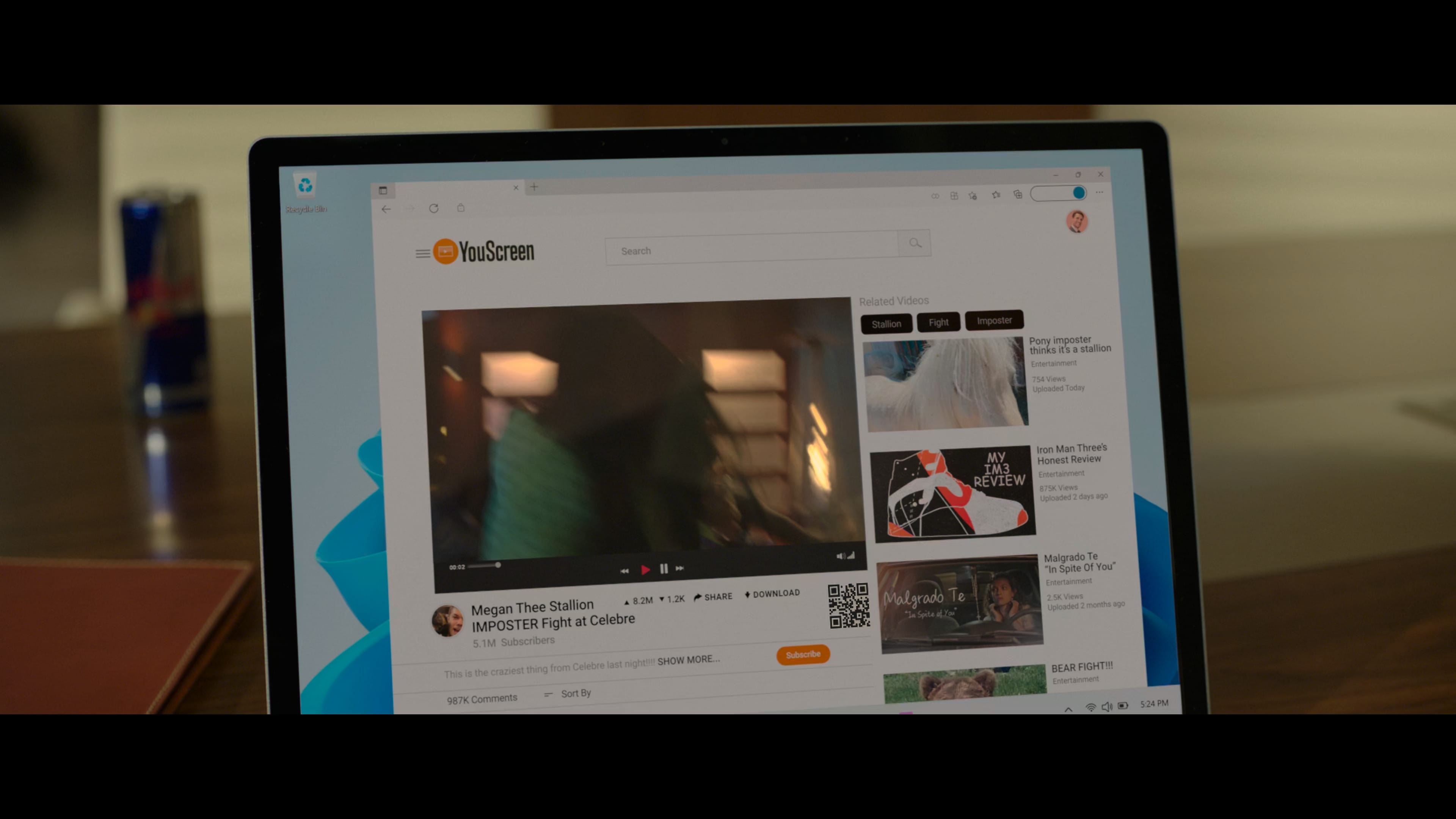Click 'Uploaded 2 months ago' under Malgrado Te
Viewport: 1456px width, 819px height.
point(1086,606)
